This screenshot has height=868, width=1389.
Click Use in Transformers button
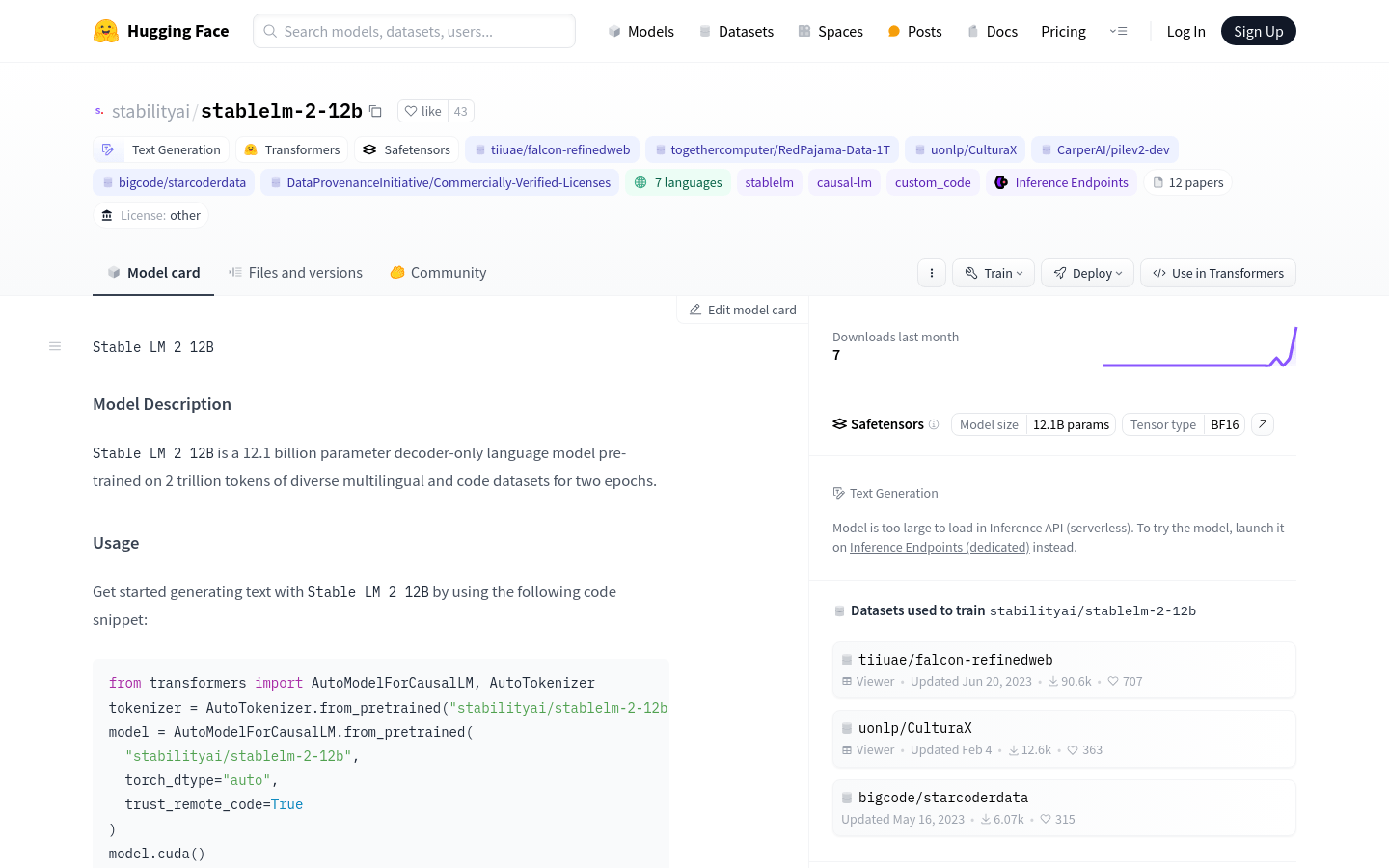[1218, 273]
